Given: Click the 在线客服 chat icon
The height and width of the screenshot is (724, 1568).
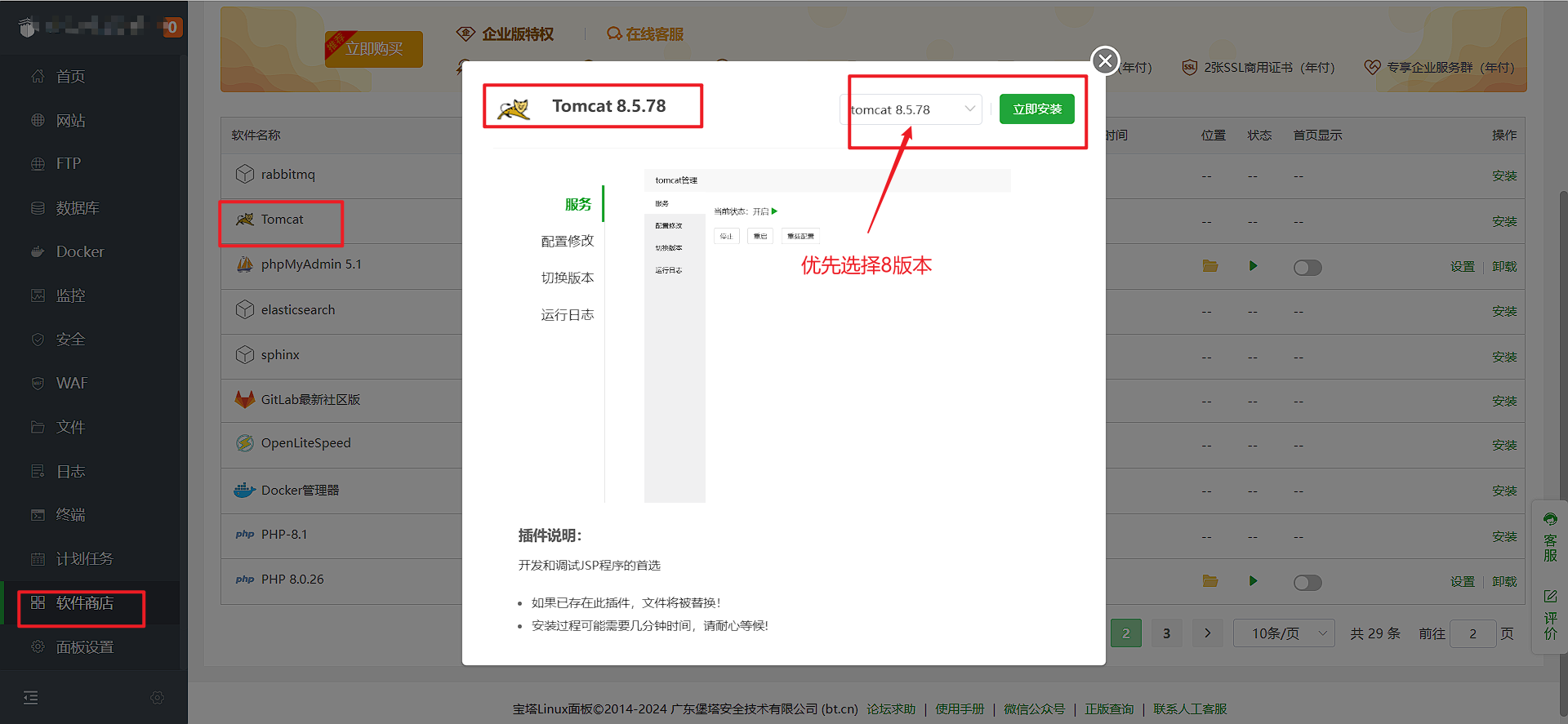Looking at the screenshot, I should 614,33.
